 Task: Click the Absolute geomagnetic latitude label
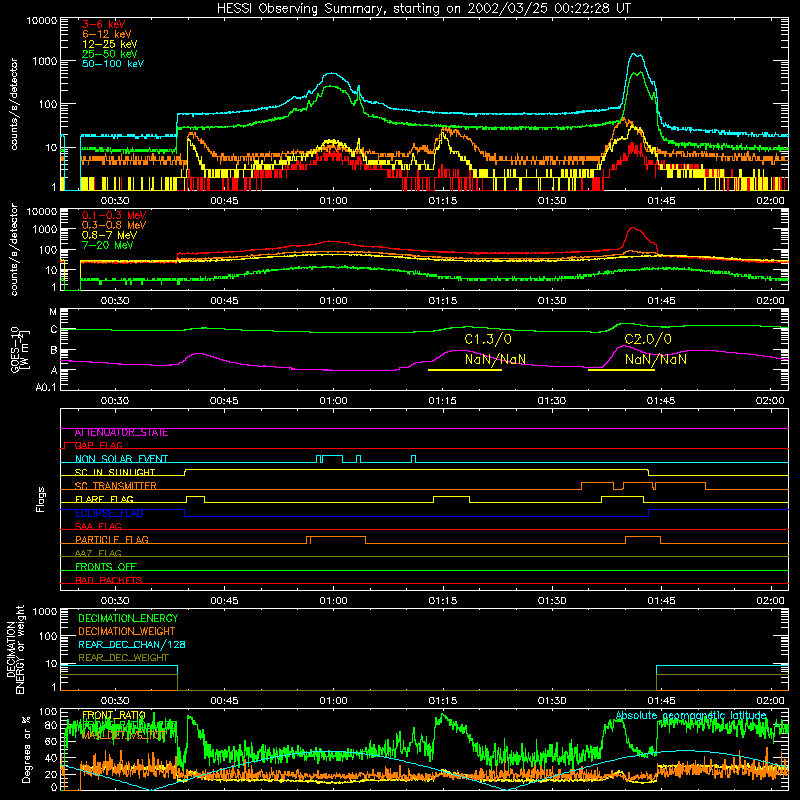pyautogui.click(x=691, y=716)
